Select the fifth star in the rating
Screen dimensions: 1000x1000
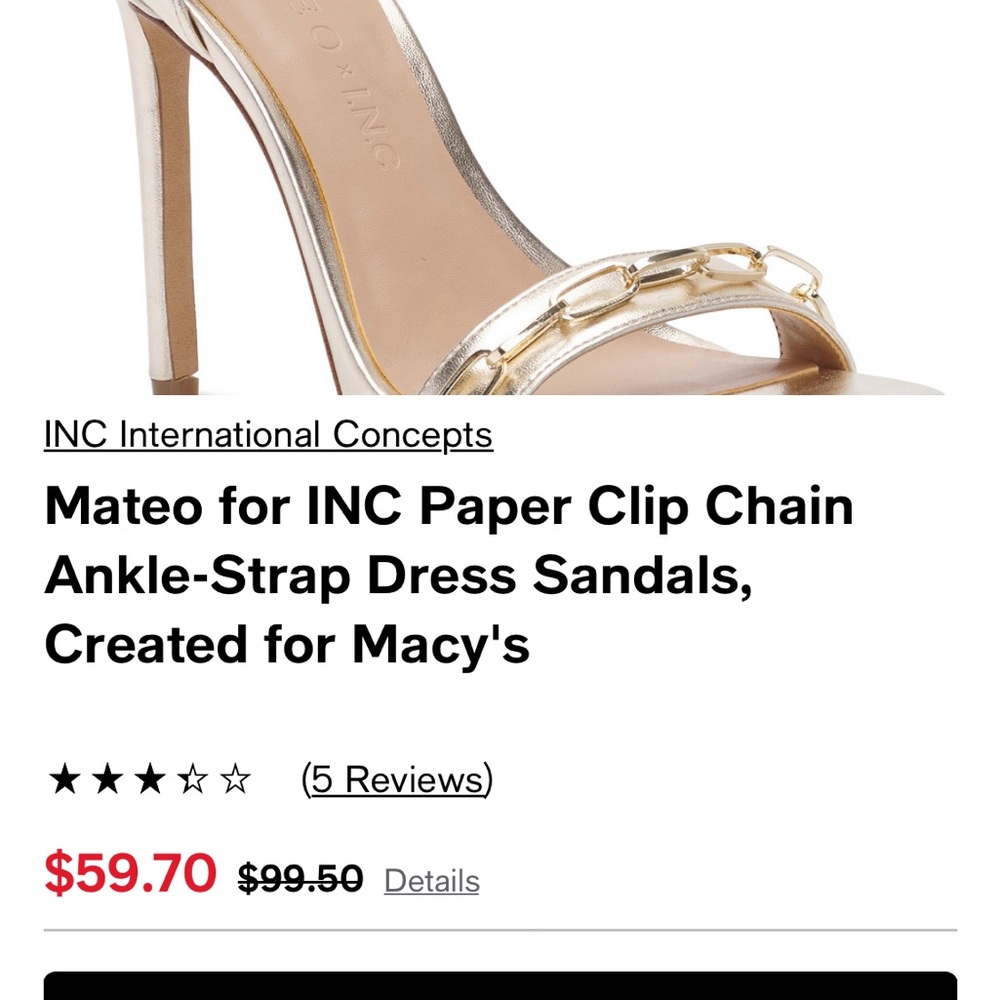pyautogui.click(x=233, y=779)
